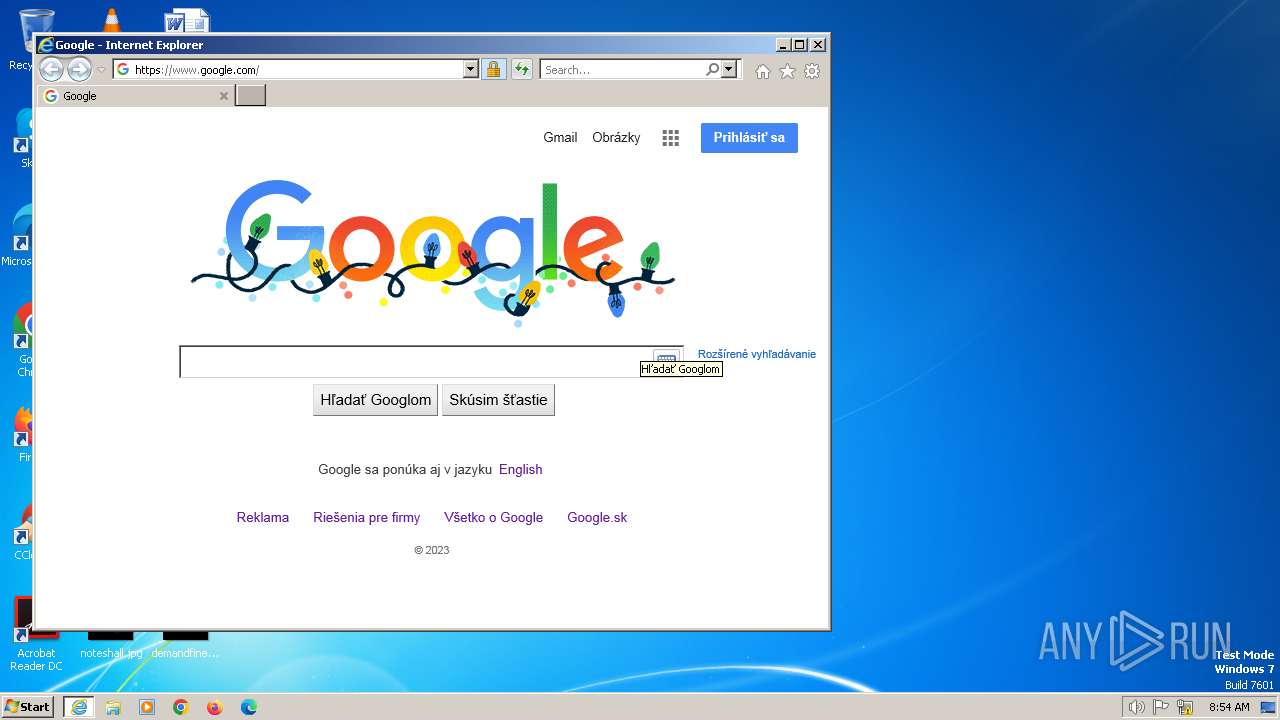
Task: Click the volume speaker tray icon
Action: [x=1136, y=707]
